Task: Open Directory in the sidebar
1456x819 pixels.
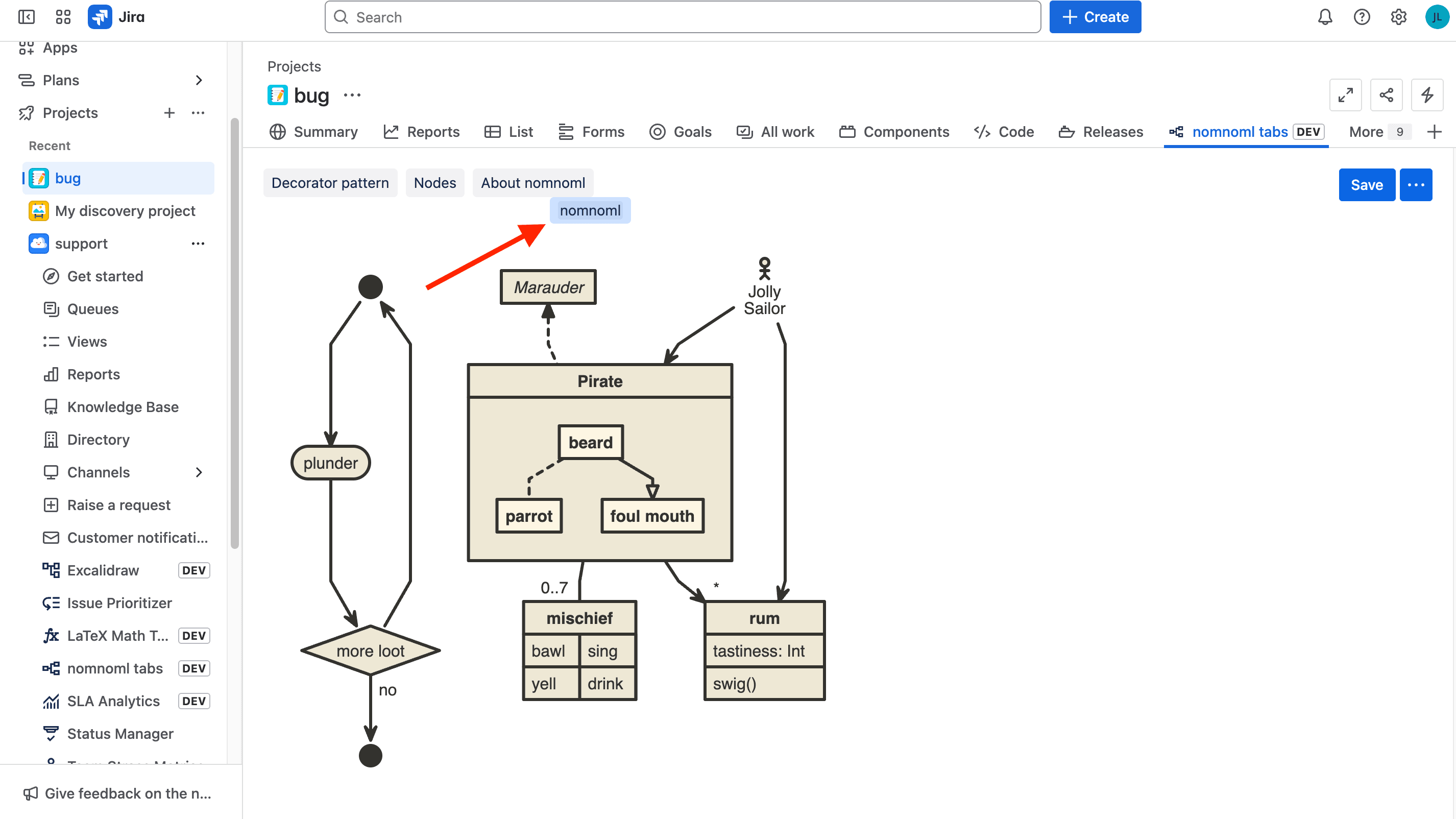Action: pos(99,440)
